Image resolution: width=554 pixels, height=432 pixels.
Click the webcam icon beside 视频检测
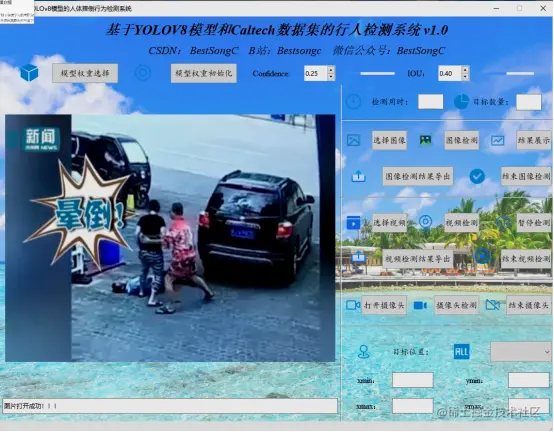[x=425, y=223]
